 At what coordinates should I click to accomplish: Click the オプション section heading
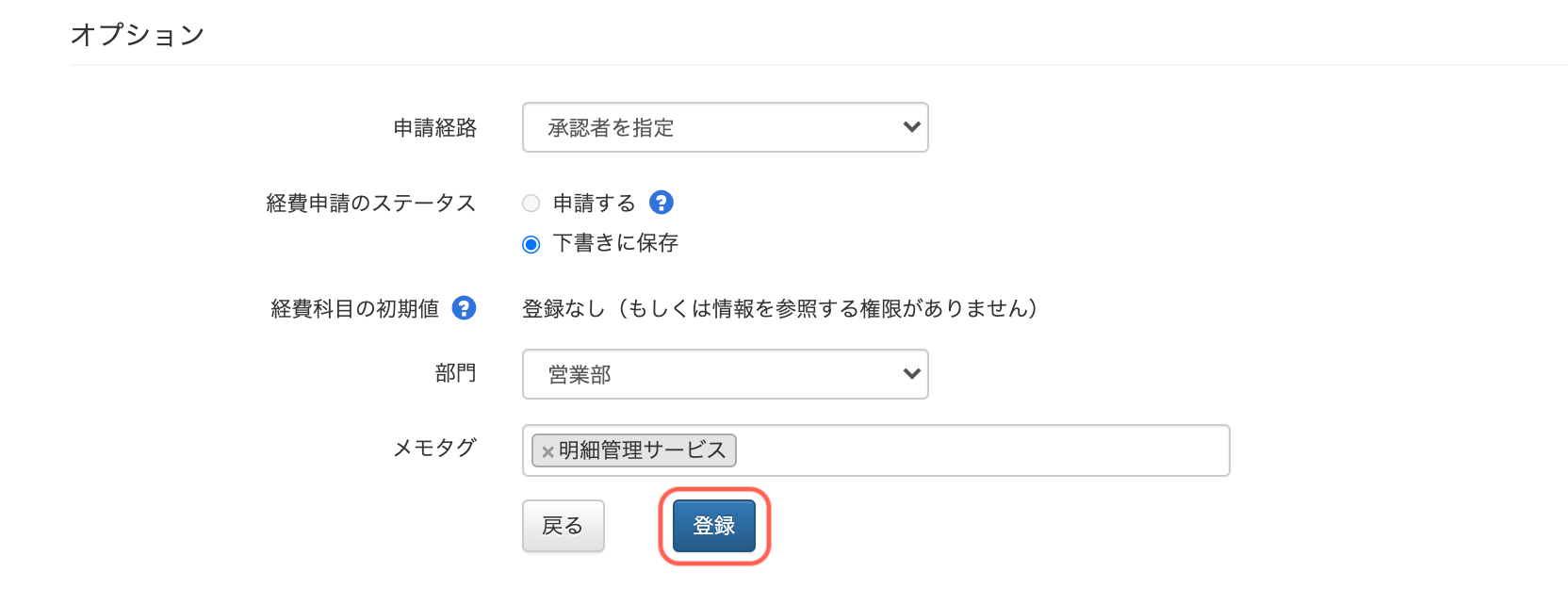pos(138,35)
